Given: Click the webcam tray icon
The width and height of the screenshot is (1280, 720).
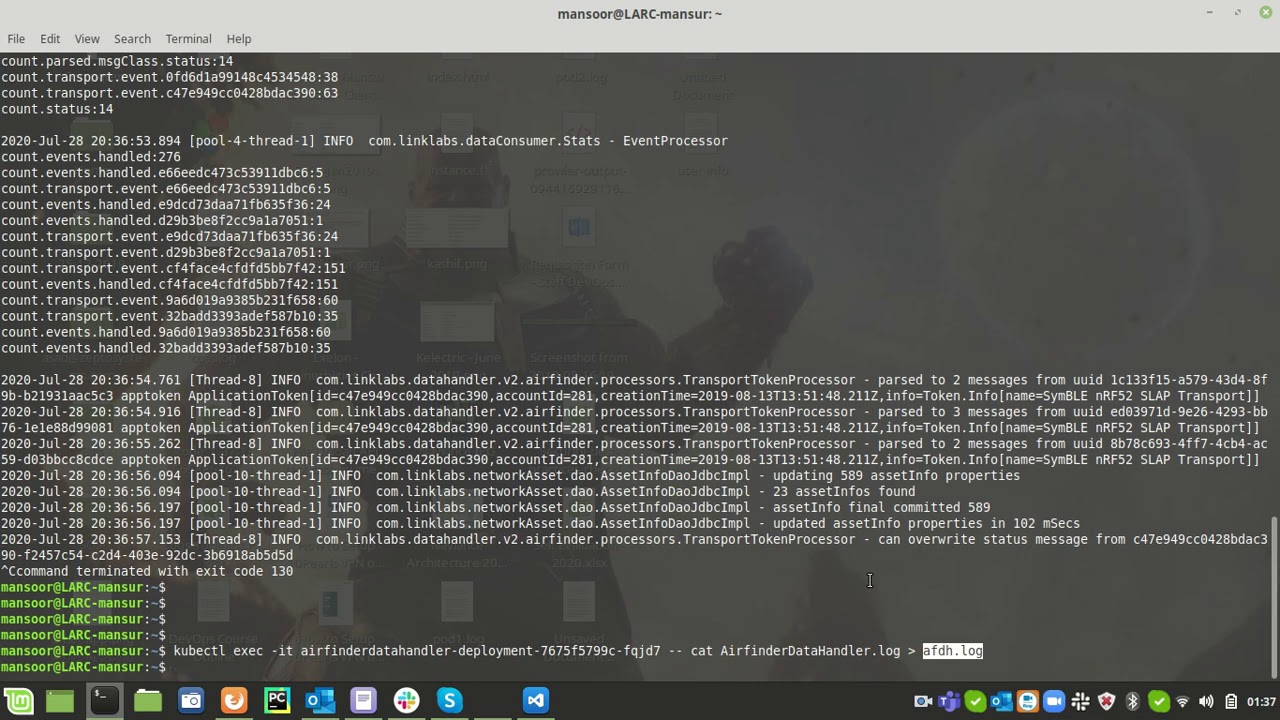Looking at the screenshot, I should click(923, 701).
